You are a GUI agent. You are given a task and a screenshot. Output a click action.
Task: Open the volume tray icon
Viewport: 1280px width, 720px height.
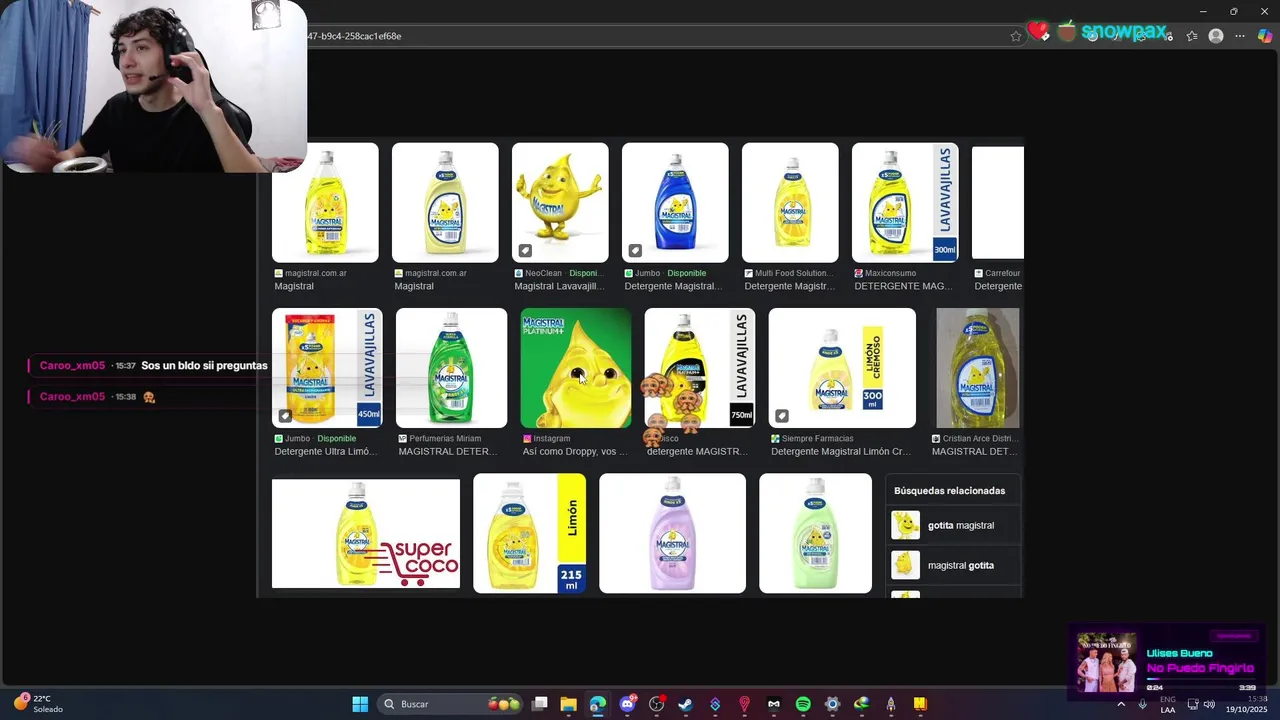click(x=1209, y=704)
